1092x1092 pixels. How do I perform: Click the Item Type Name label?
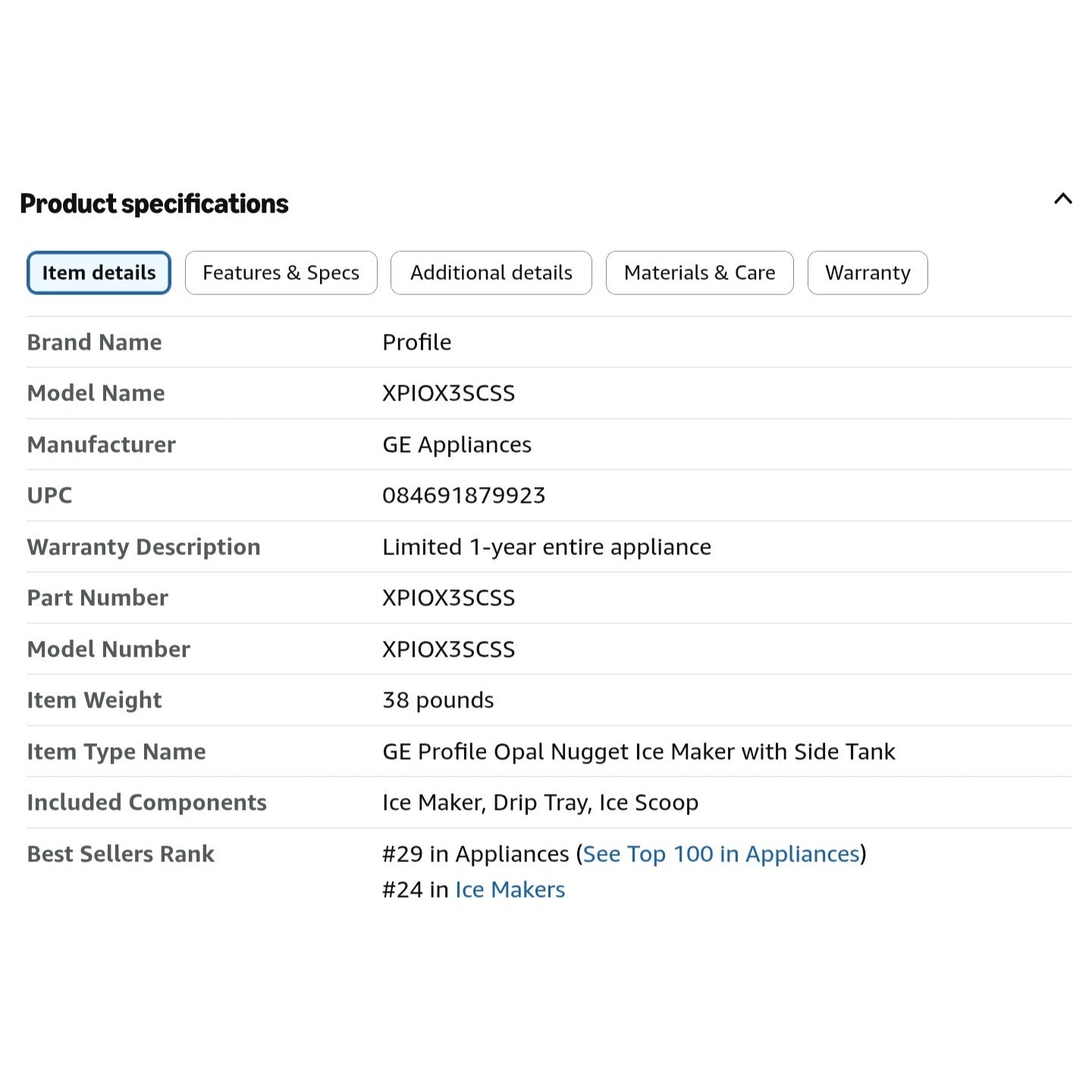[116, 752]
